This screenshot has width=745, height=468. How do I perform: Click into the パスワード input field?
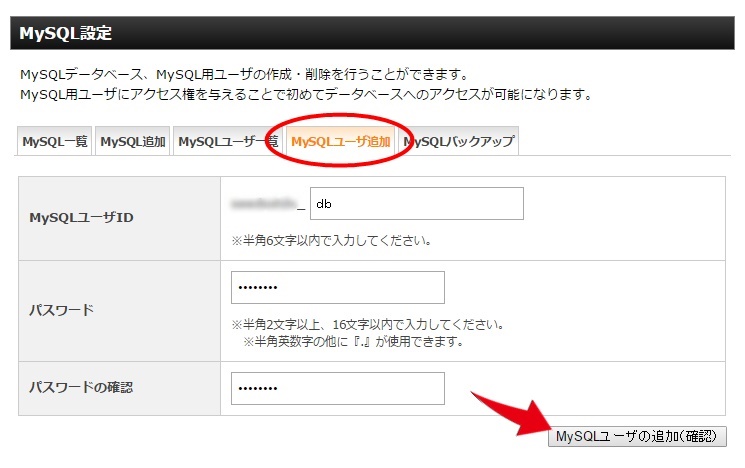point(338,287)
